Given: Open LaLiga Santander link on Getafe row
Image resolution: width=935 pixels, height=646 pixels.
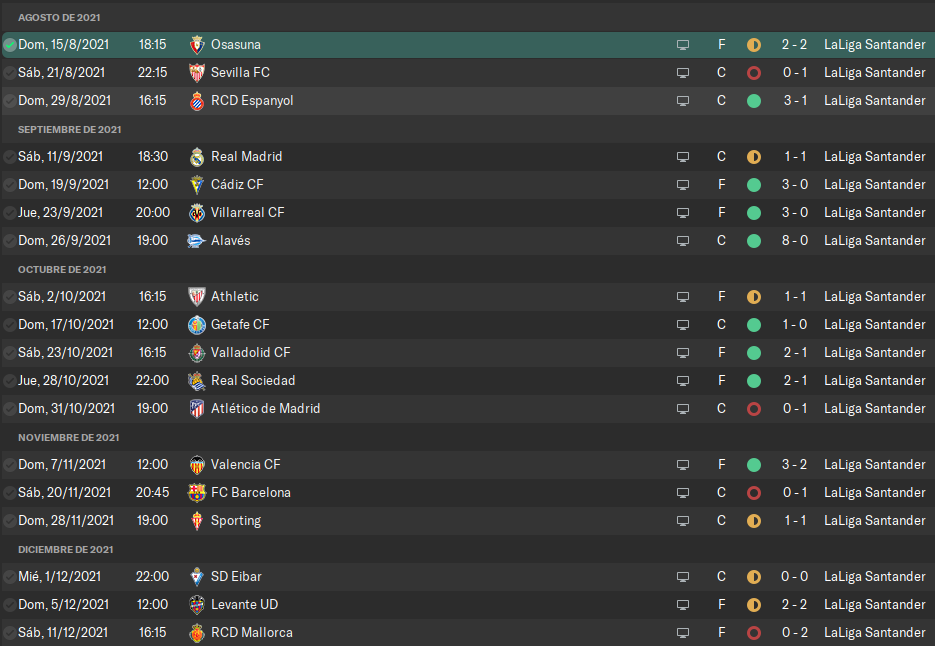Looking at the screenshot, I should point(875,324).
